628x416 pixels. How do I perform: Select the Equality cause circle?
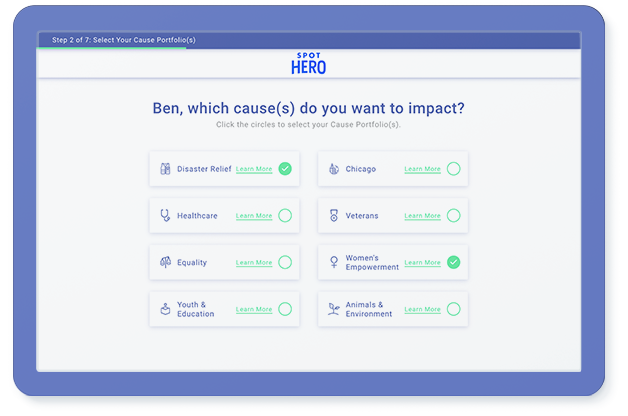tap(285, 262)
